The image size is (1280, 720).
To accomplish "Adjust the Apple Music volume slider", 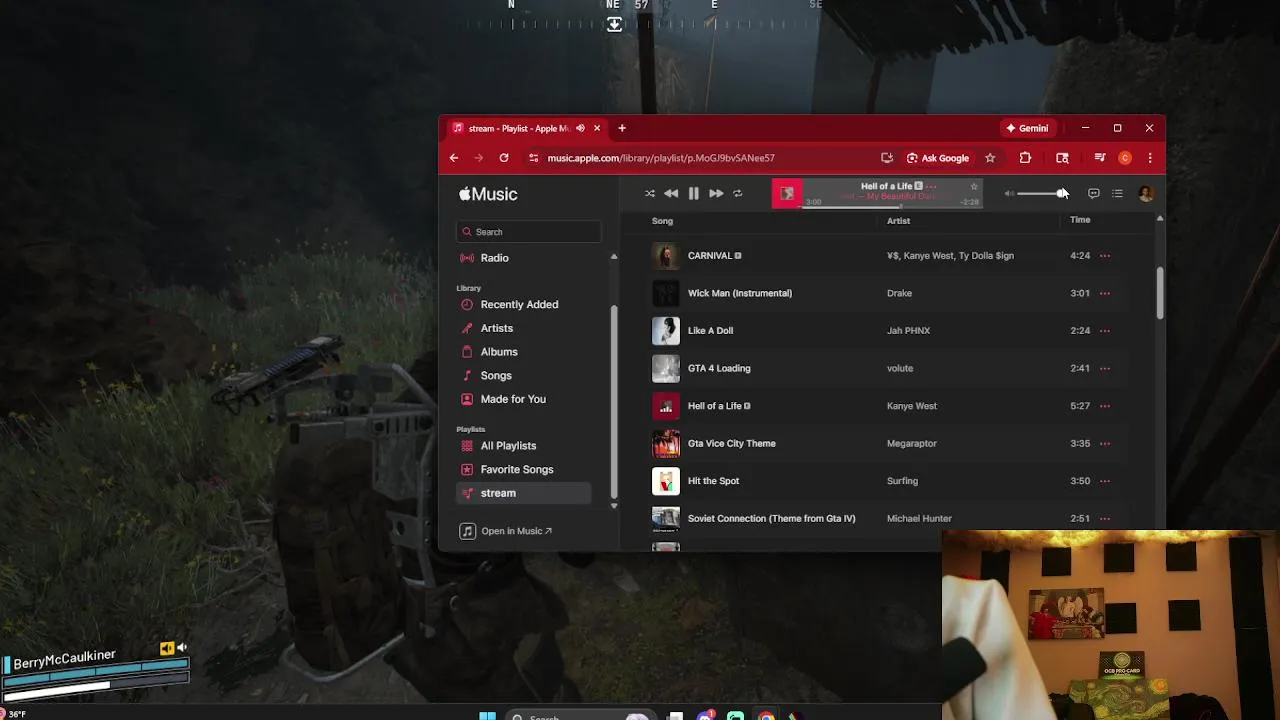I will tap(1041, 194).
